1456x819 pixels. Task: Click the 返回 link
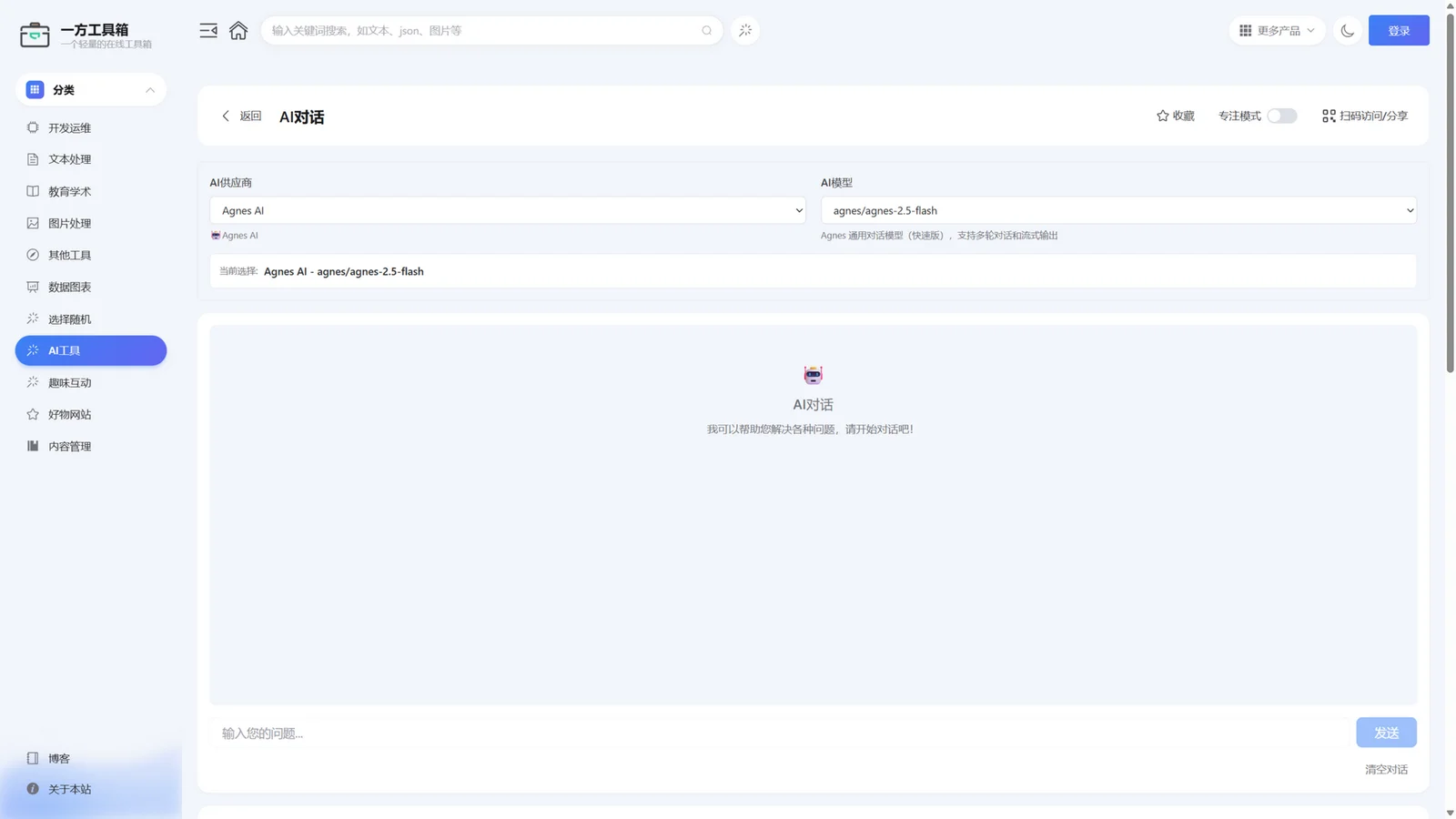[250, 116]
